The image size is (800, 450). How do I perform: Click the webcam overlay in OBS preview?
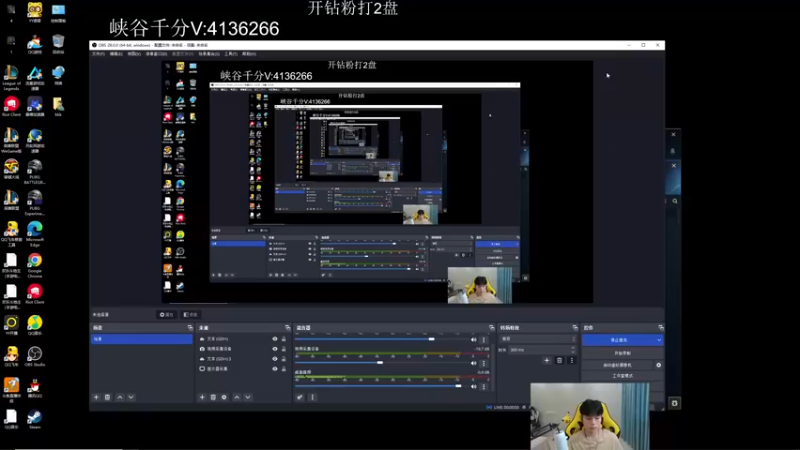pos(480,285)
